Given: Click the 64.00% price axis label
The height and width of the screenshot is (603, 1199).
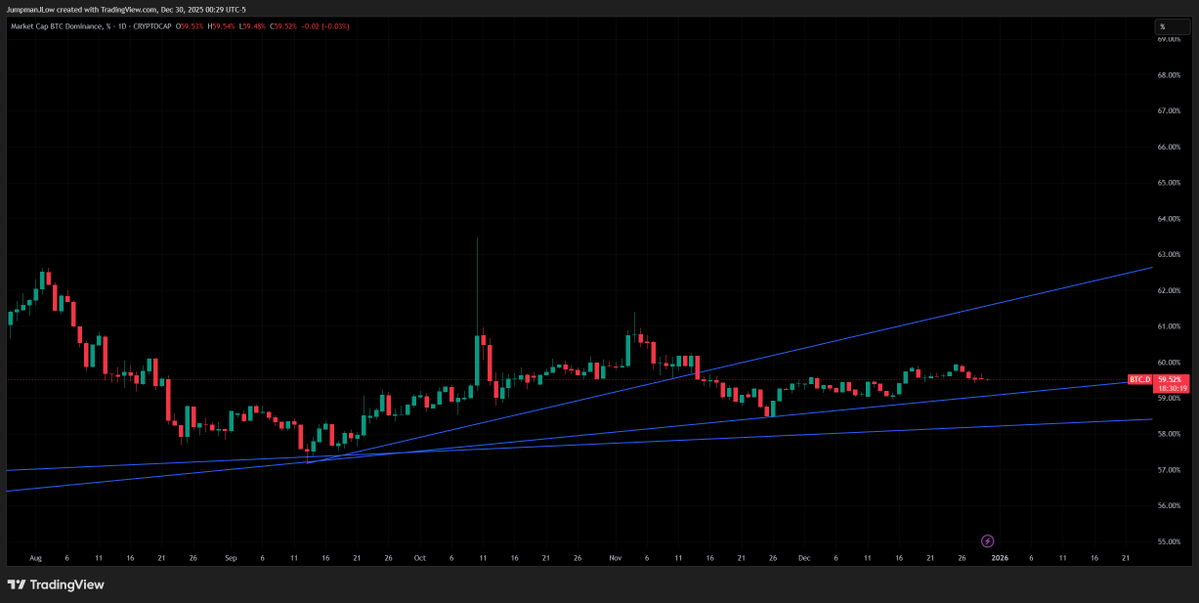Looking at the screenshot, I should (x=1167, y=219).
